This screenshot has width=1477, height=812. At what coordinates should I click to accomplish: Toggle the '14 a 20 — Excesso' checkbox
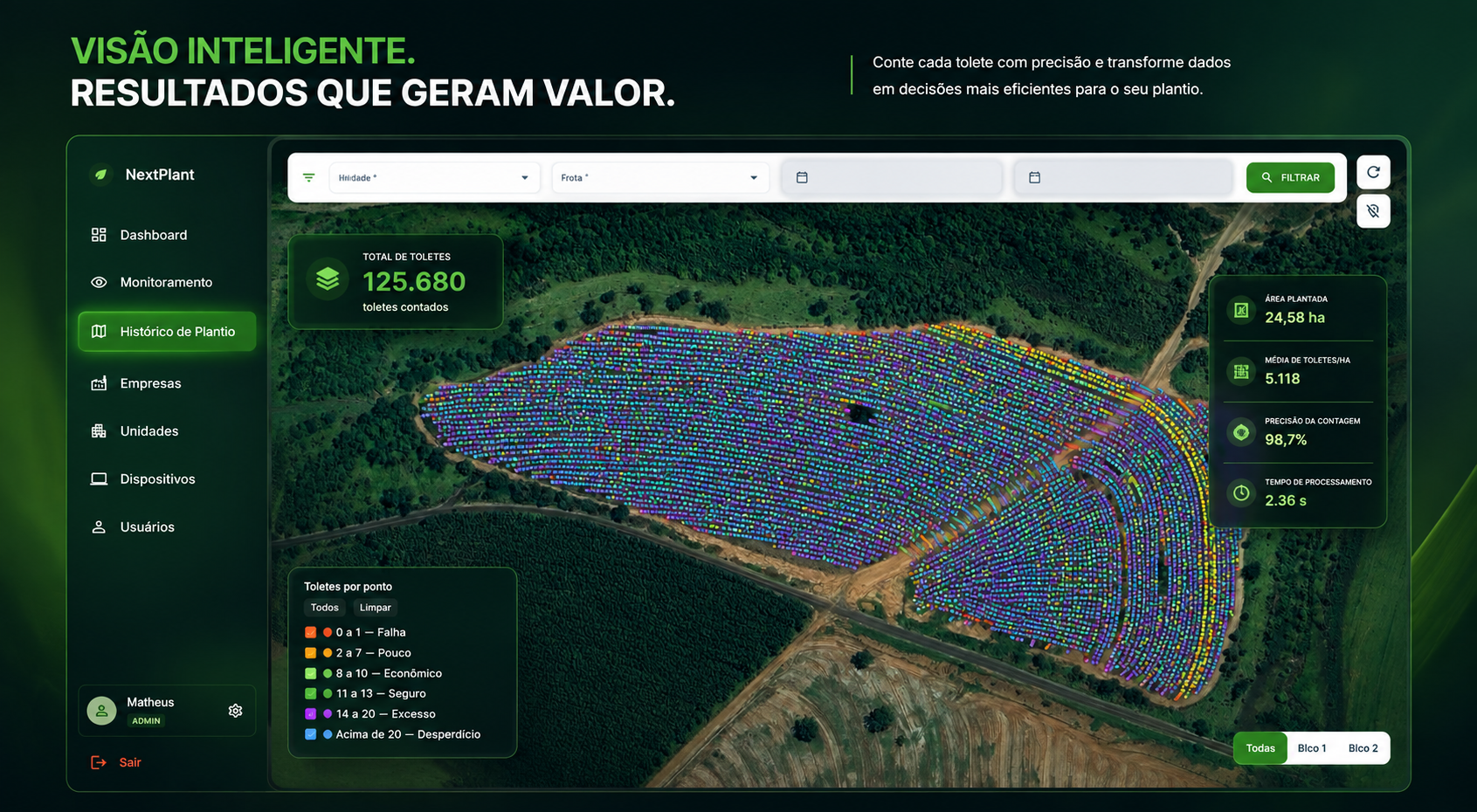(310, 714)
